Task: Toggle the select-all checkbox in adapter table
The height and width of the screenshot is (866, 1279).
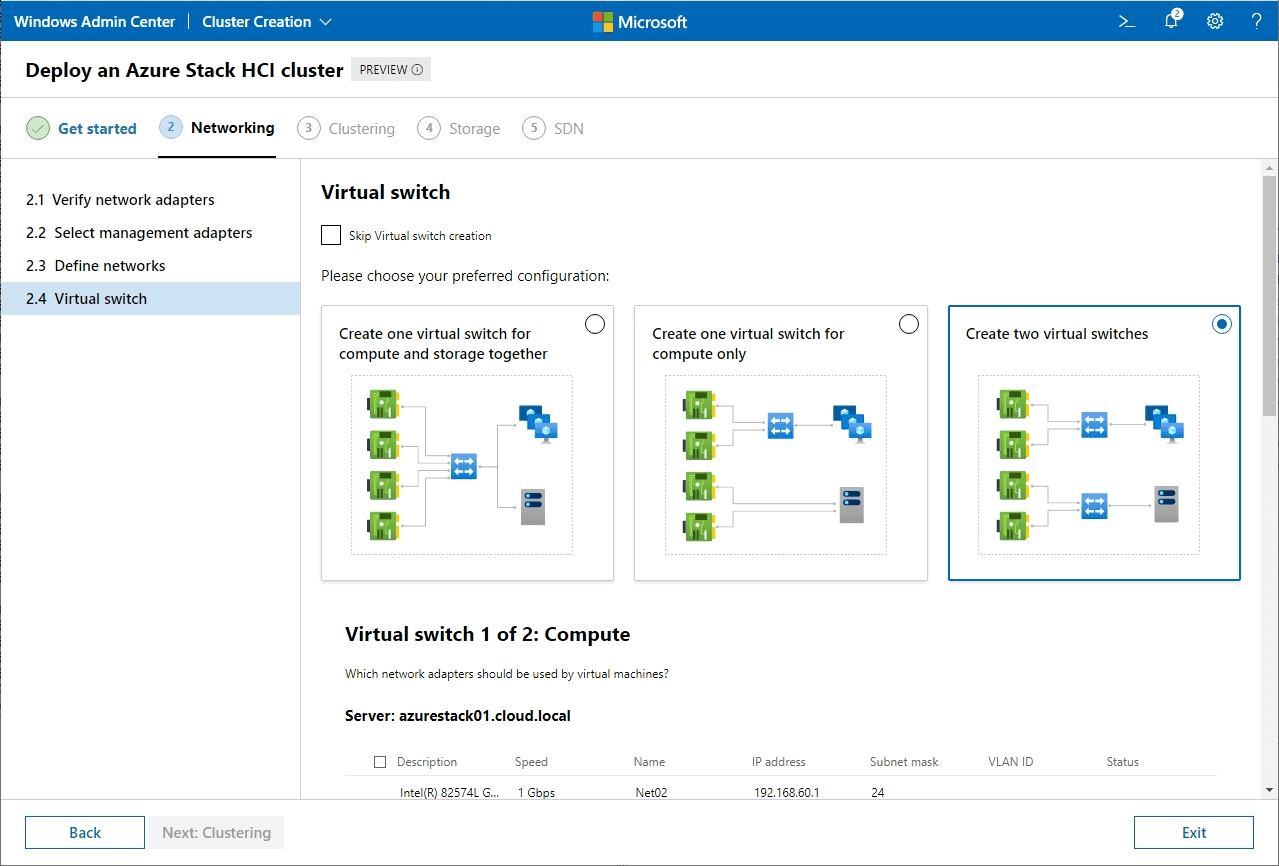Action: tap(380, 761)
